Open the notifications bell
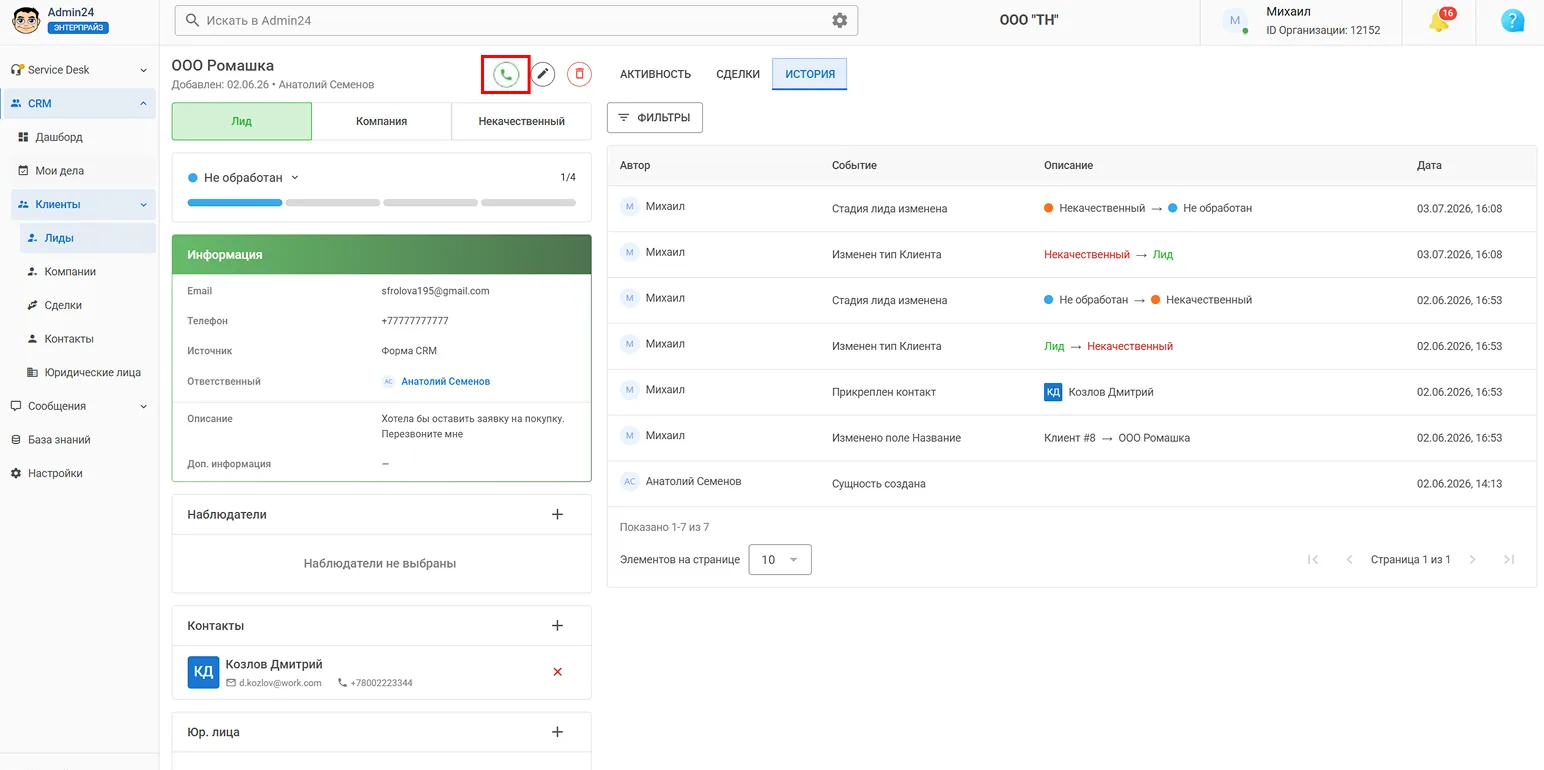The image size is (1544, 770). coord(1439,21)
